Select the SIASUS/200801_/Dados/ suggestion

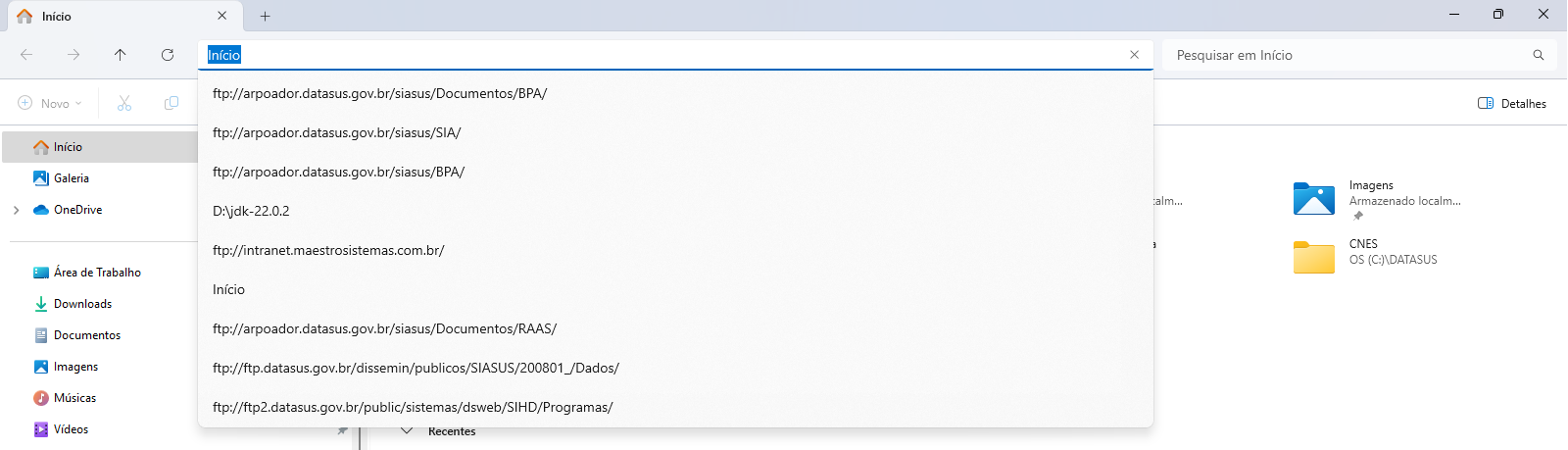pyautogui.click(x=675, y=368)
